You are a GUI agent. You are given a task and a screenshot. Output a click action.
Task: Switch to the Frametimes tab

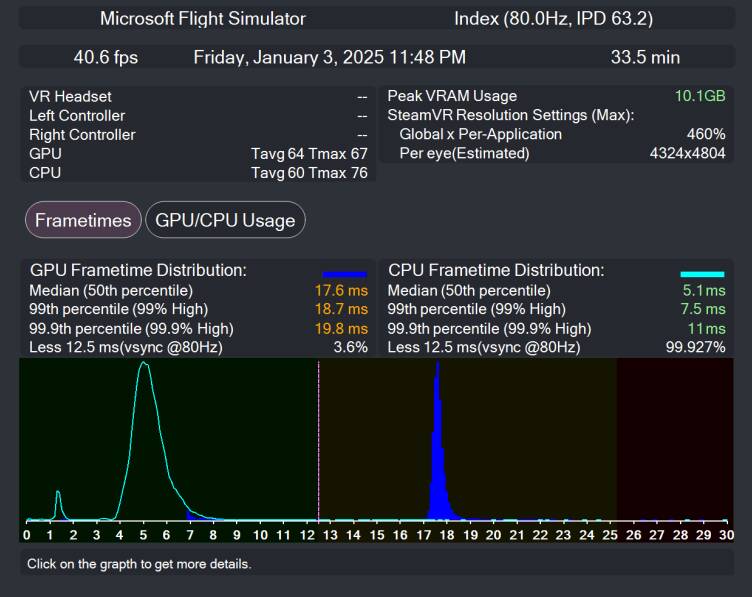click(x=83, y=220)
